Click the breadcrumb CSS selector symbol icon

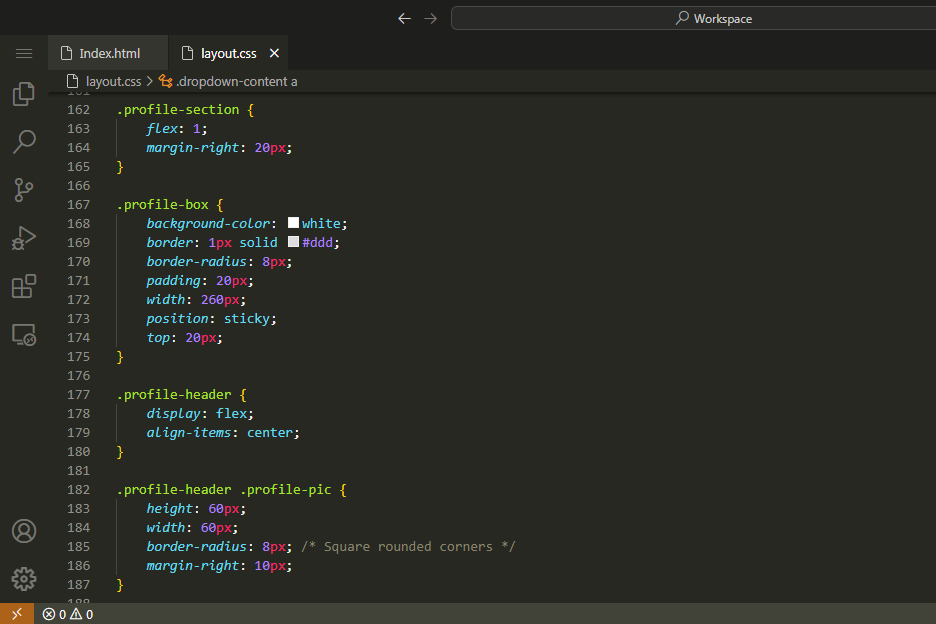pyautogui.click(x=165, y=81)
